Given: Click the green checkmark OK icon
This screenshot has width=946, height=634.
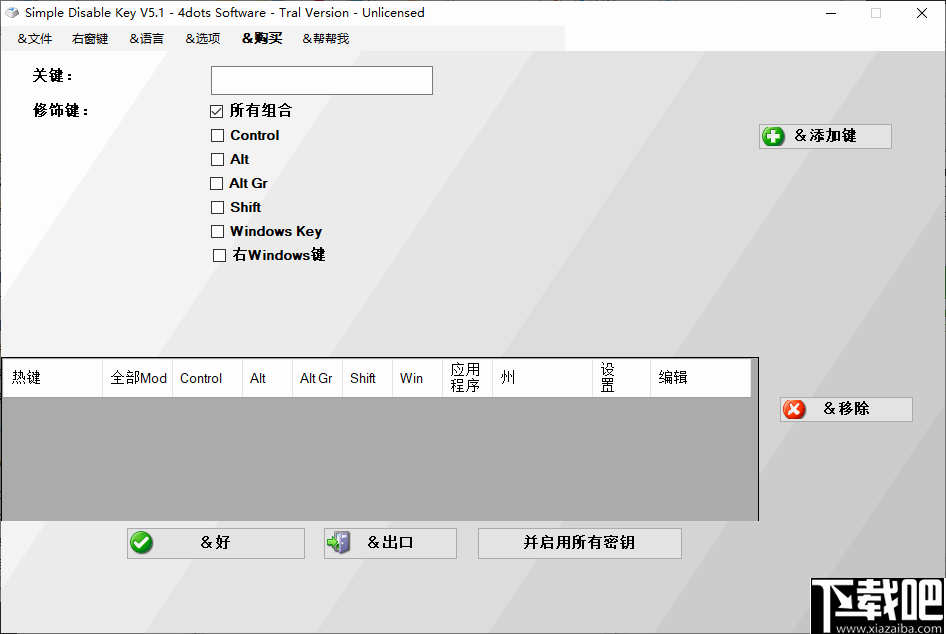Looking at the screenshot, I should [142, 543].
